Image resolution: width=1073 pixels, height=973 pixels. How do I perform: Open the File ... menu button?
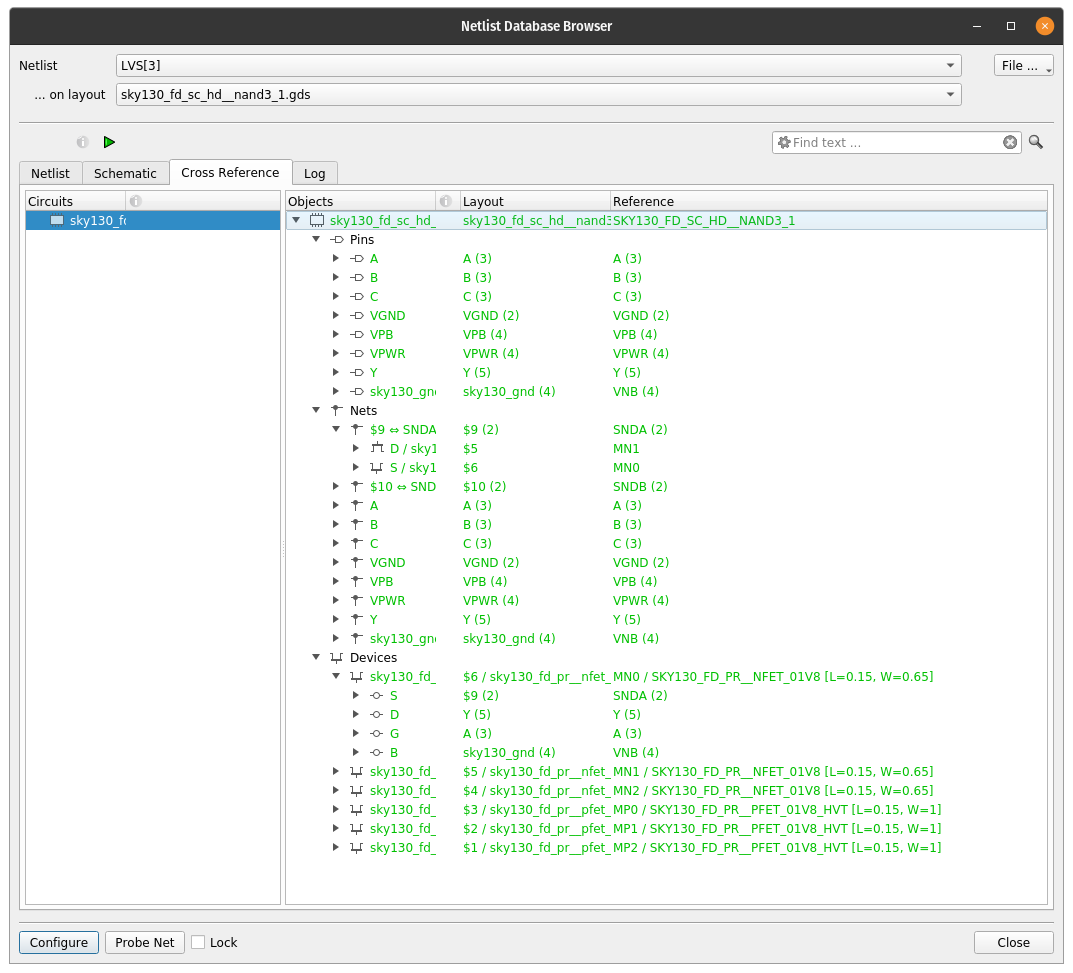[x=1023, y=66]
